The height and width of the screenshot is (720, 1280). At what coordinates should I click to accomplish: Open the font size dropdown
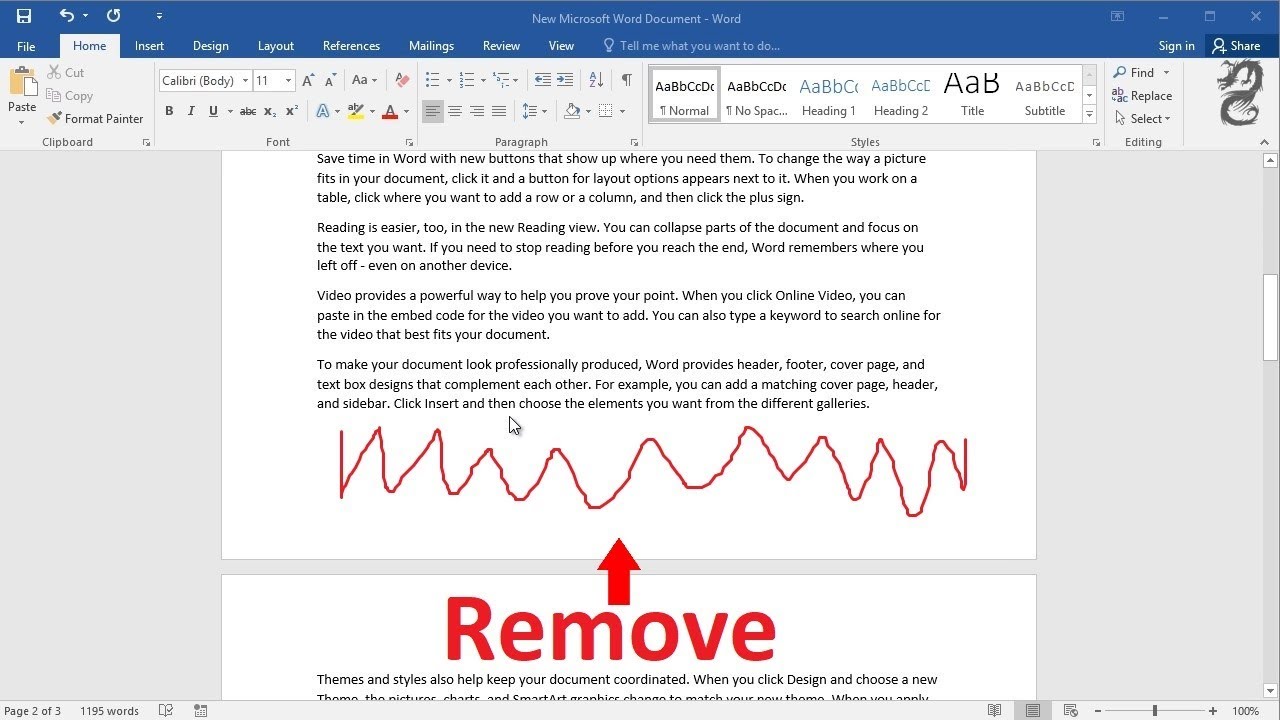coord(289,80)
